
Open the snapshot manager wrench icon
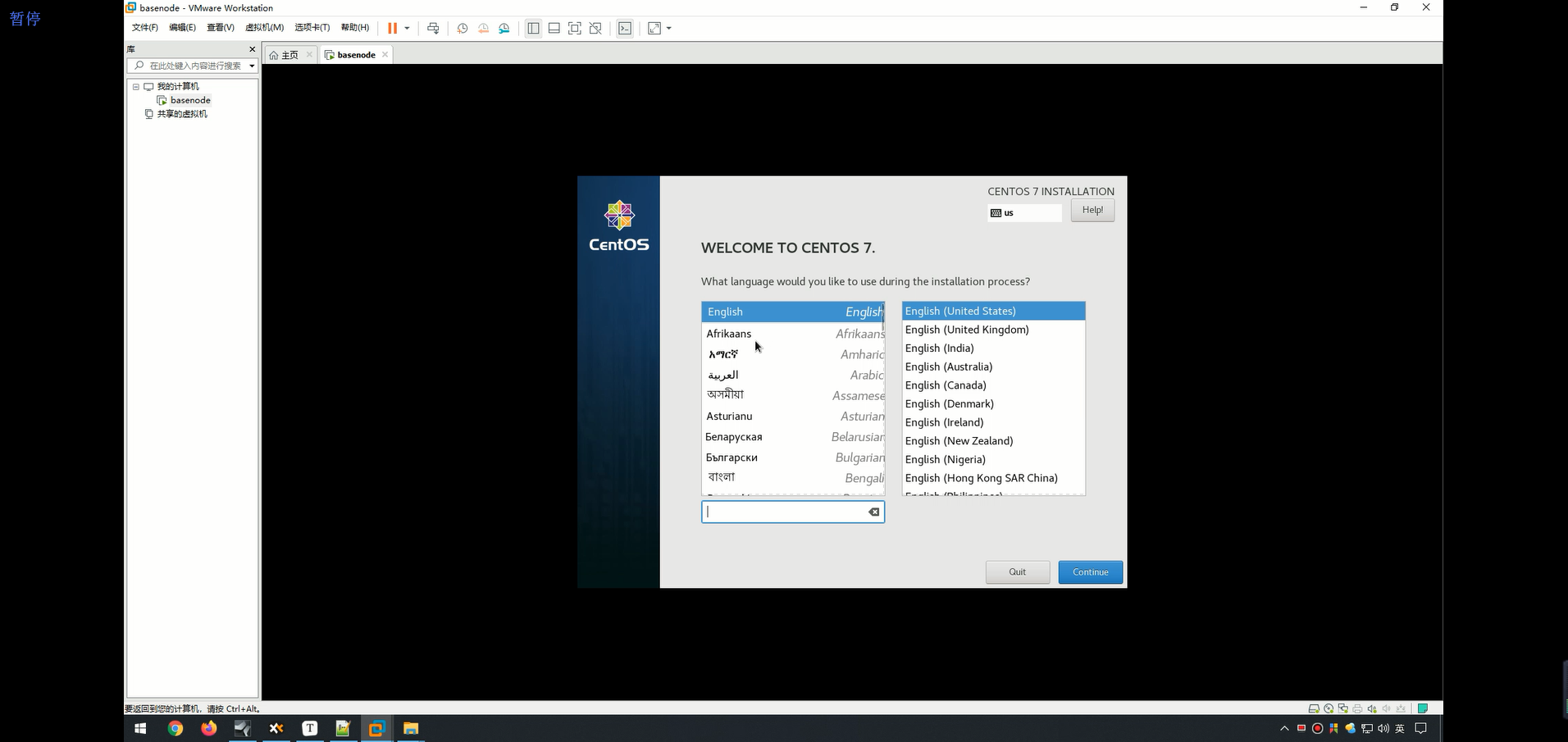click(504, 28)
